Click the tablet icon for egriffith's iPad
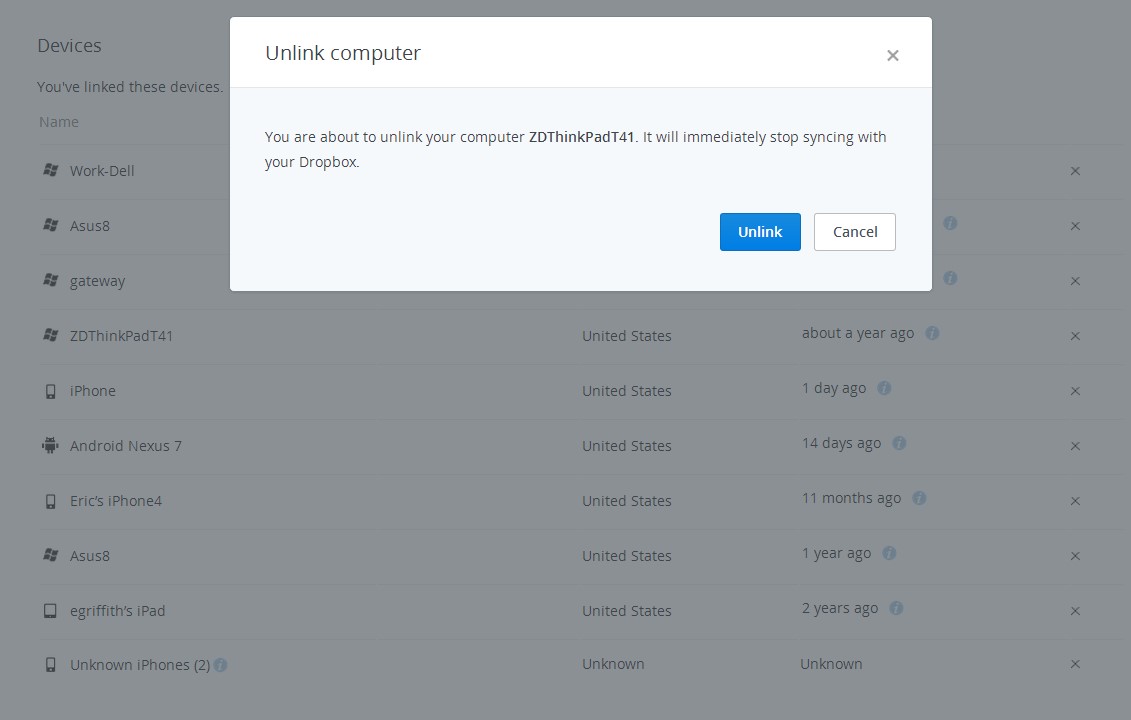 [50, 611]
